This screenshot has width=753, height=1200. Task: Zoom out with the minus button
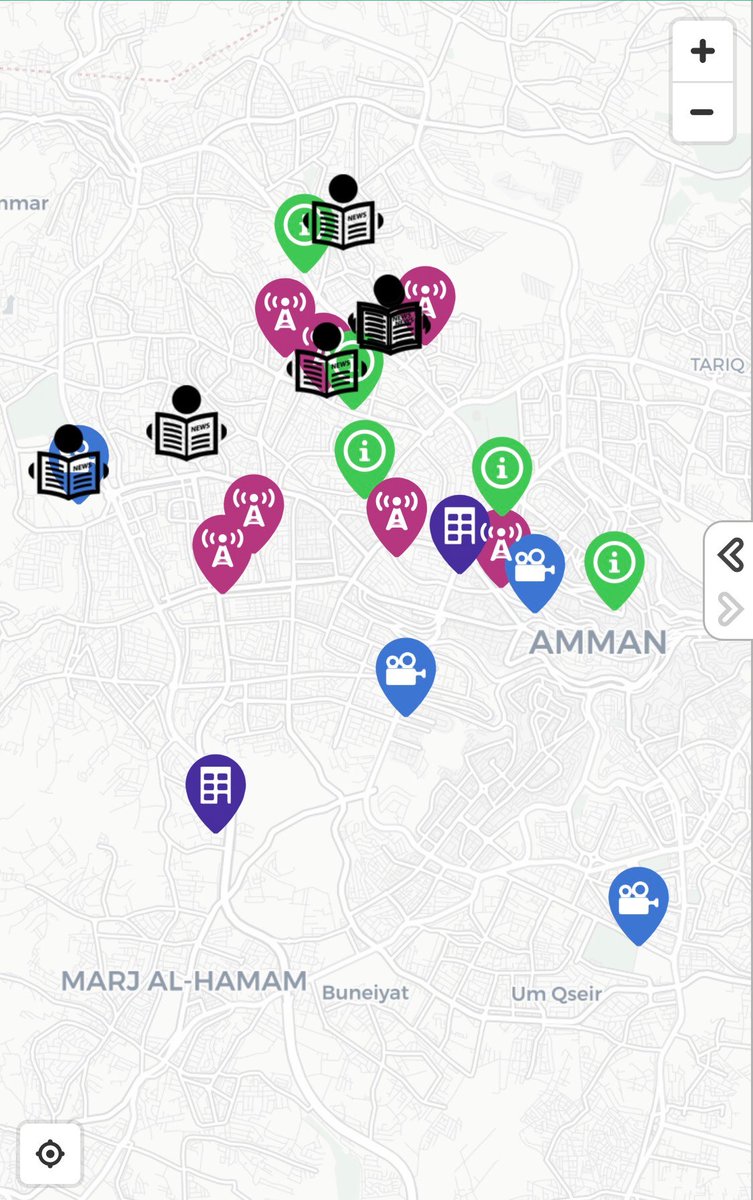pos(702,112)
